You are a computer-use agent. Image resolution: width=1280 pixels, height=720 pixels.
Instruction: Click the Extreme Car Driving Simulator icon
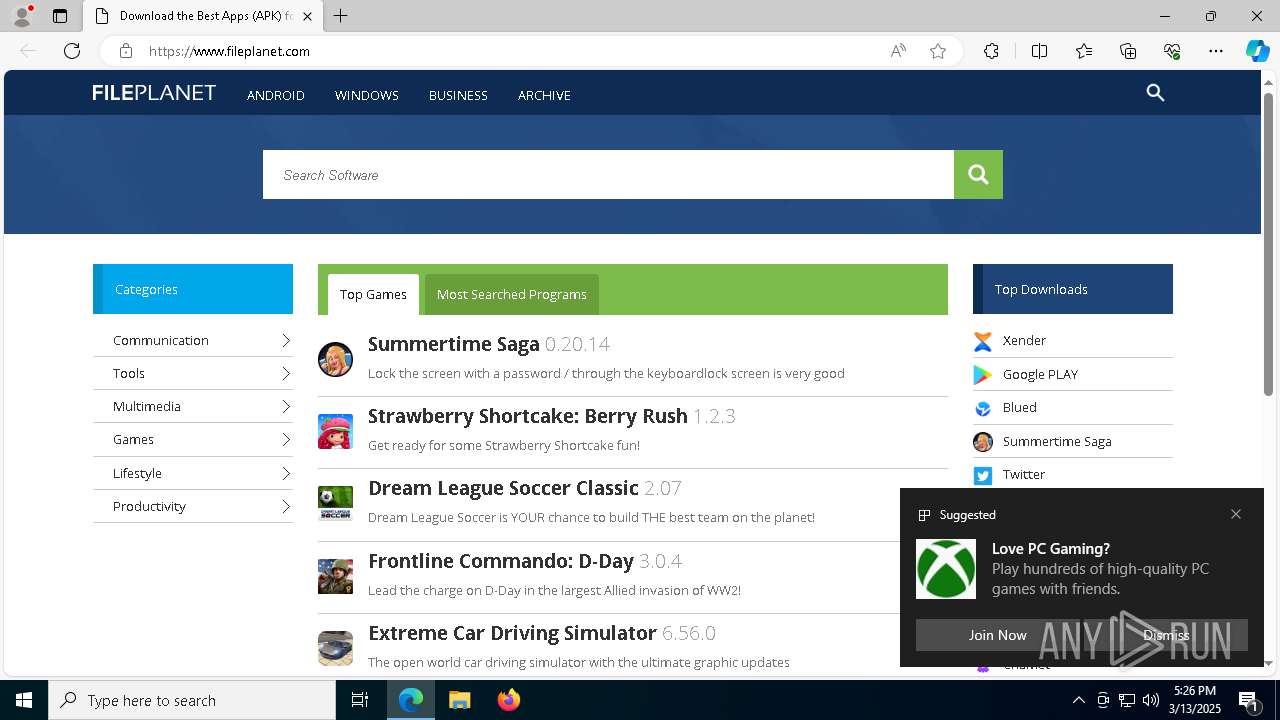[335, 648]
